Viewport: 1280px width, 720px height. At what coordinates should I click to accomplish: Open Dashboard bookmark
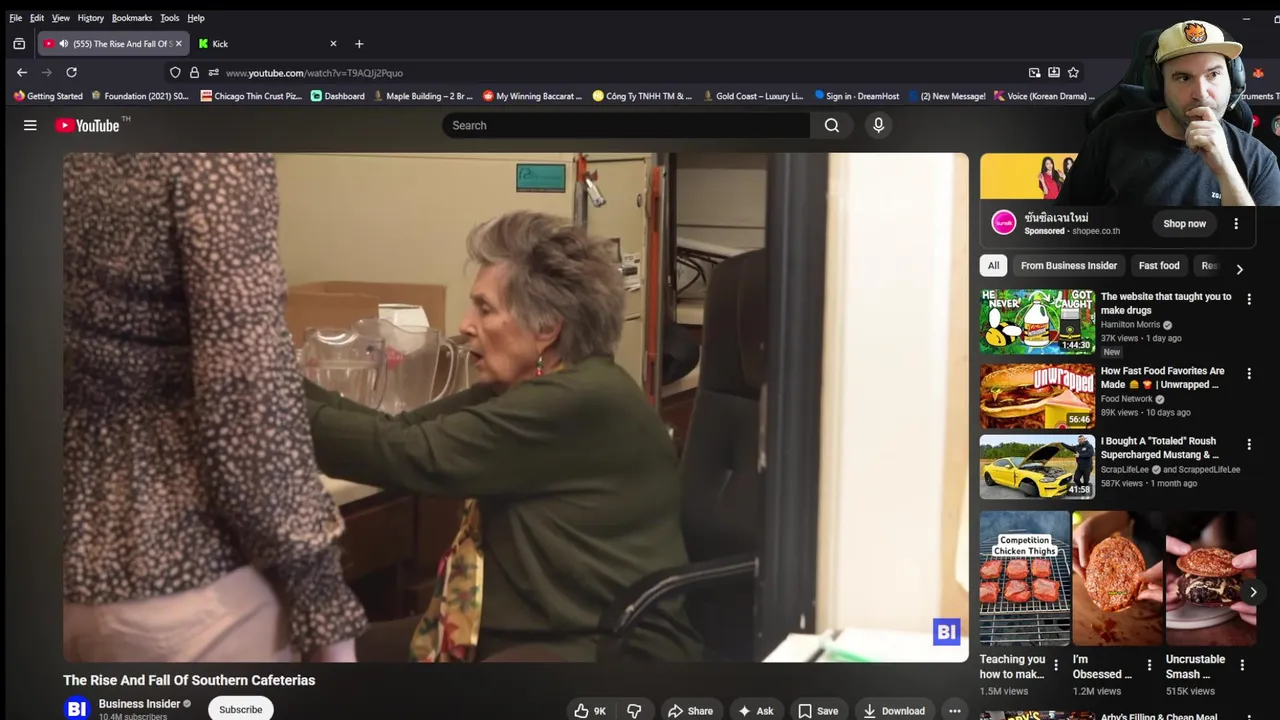coord(338,96)
